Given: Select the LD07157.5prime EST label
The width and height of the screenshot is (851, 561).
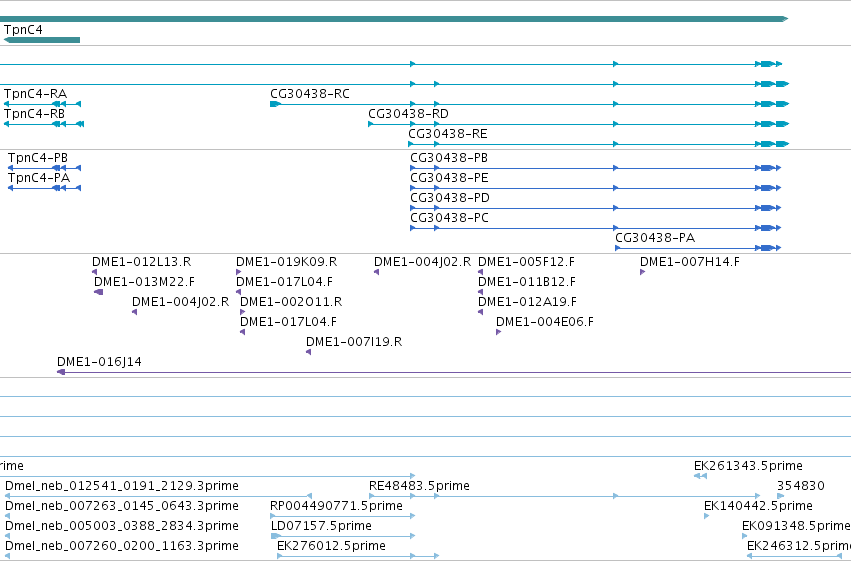Looking at the screenshot, I should pyautogui.click(x=321, y=526).
